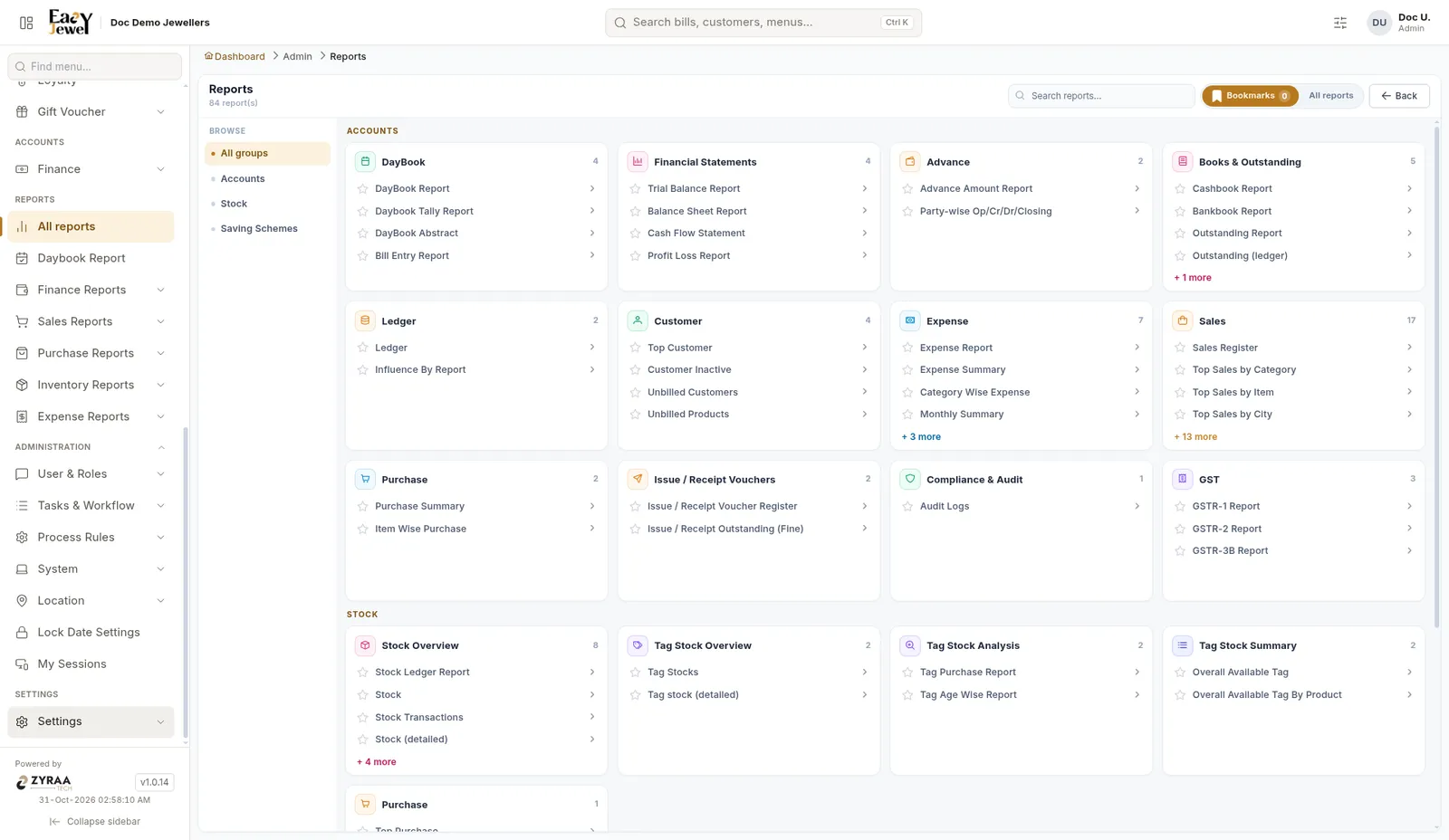Image resolution: width=1449 pixels, height=840 pixels.
Task: Select the Accounts browse group
Action: tap(267, 178)
